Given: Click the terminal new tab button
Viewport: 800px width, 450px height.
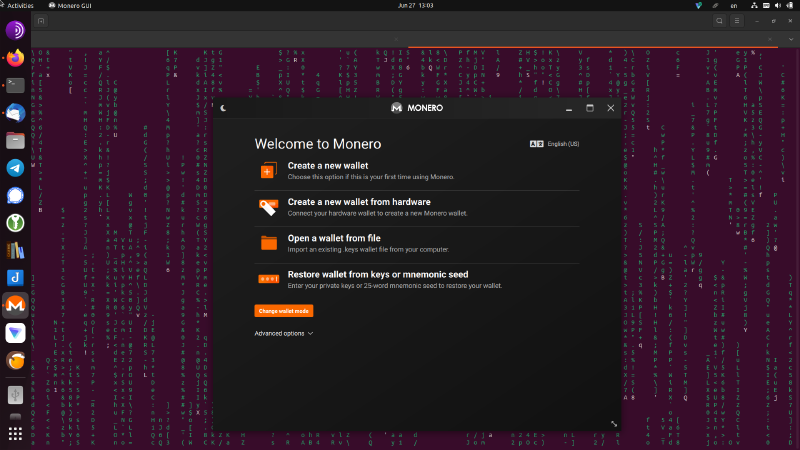Looking at the screenshot, I should point(41,21).
